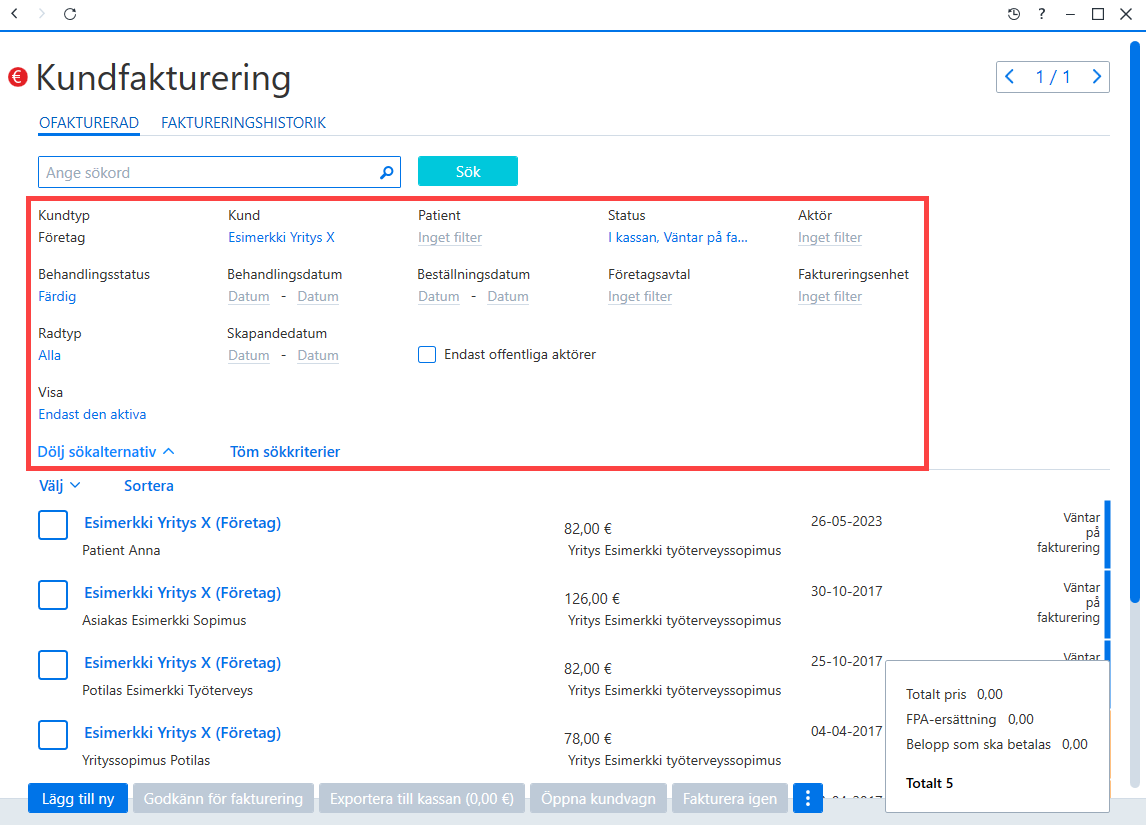Go to next page arrow in pager
The image size is (1146, 825).
point(1096,77)
